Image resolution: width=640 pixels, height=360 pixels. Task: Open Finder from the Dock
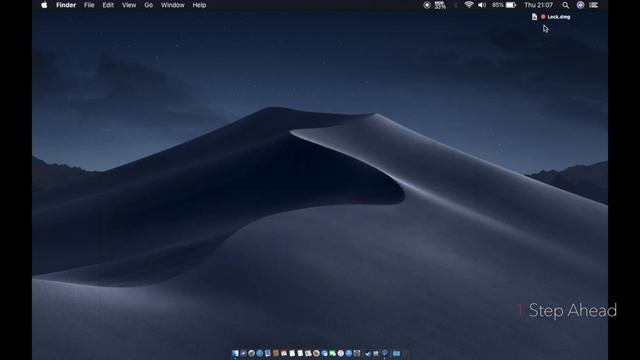[x=235, y=353]
